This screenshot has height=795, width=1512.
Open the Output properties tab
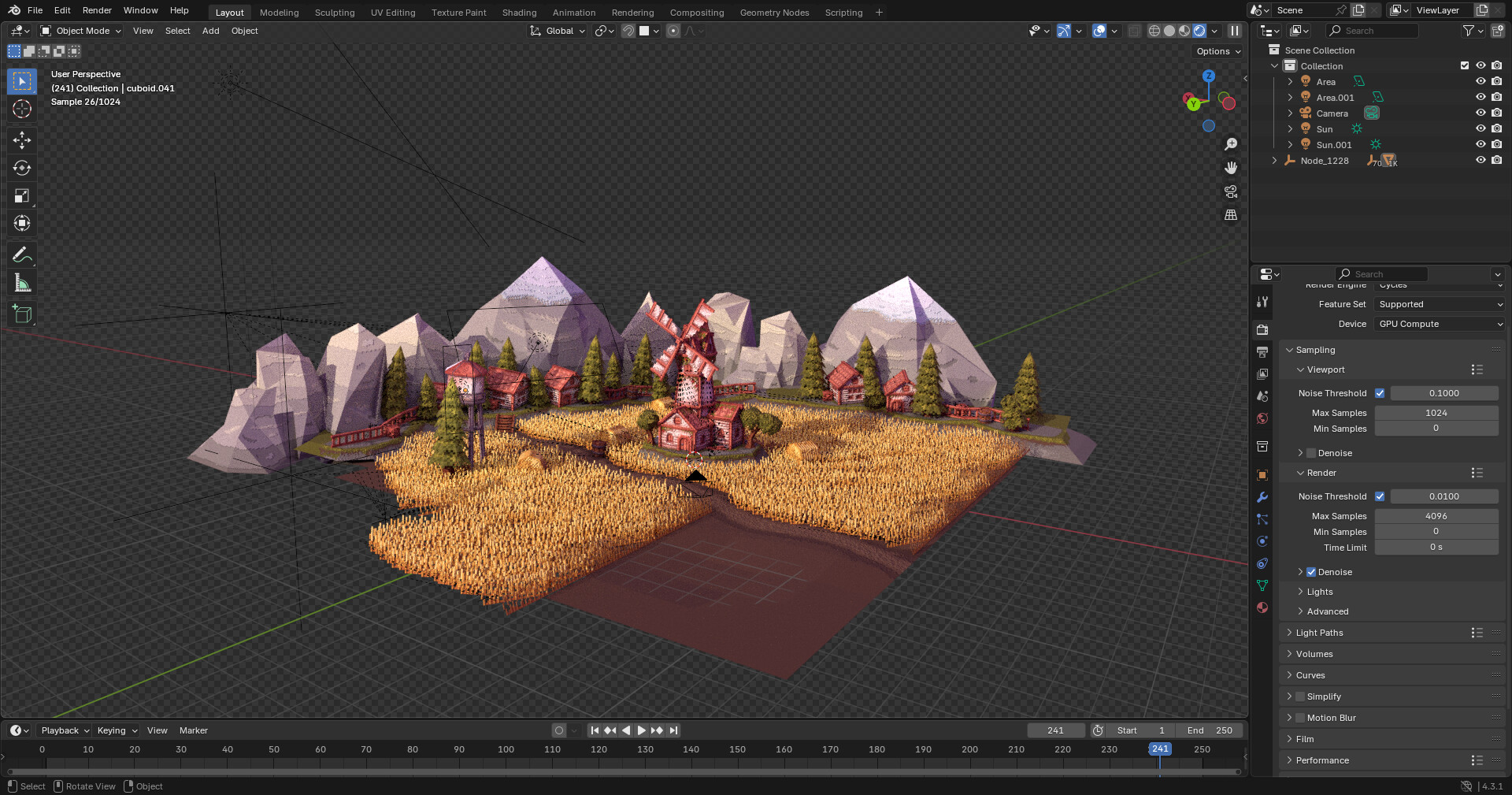(x=1262, y=351)
